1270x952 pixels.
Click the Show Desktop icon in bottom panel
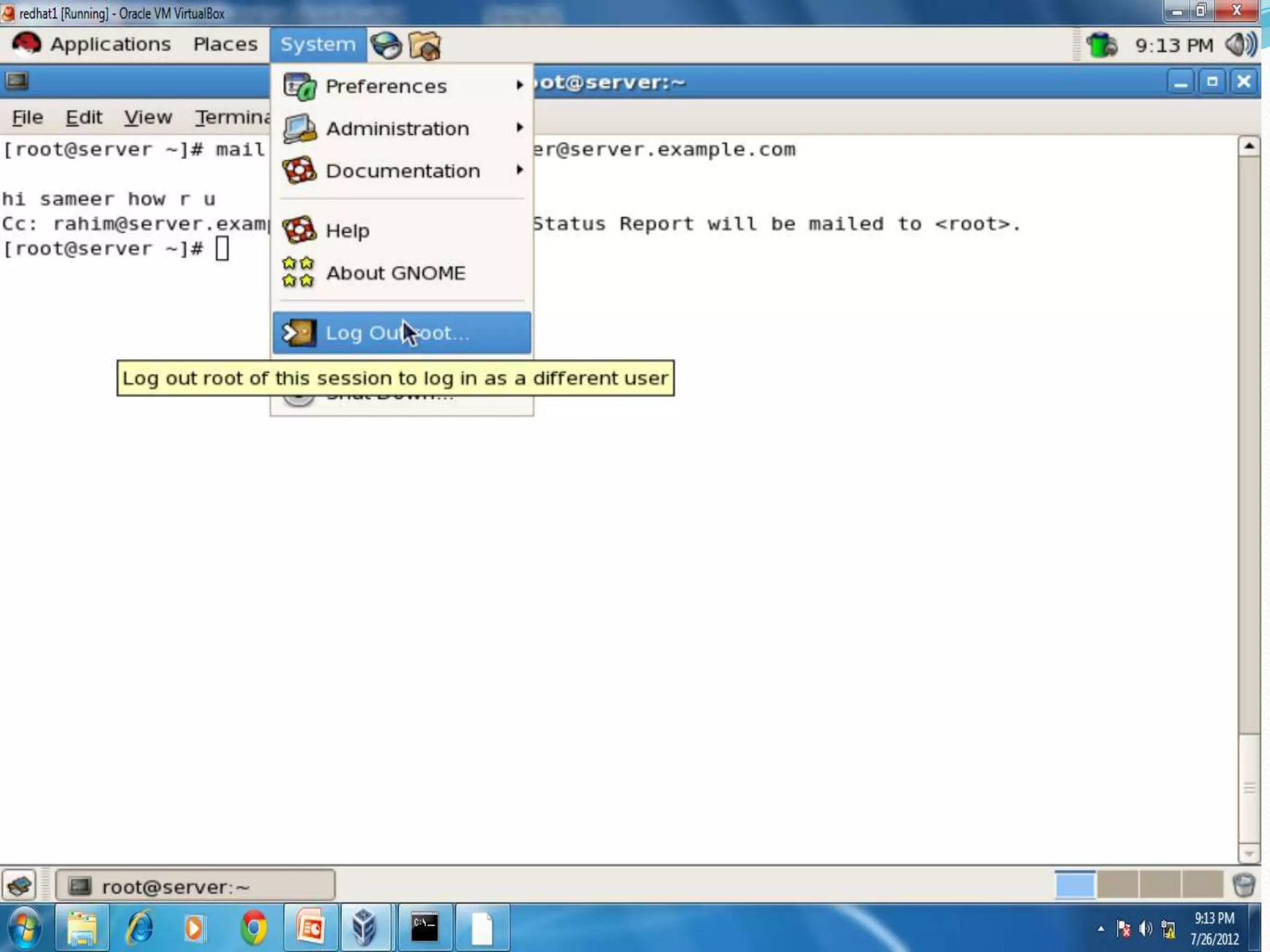point(19,885)
